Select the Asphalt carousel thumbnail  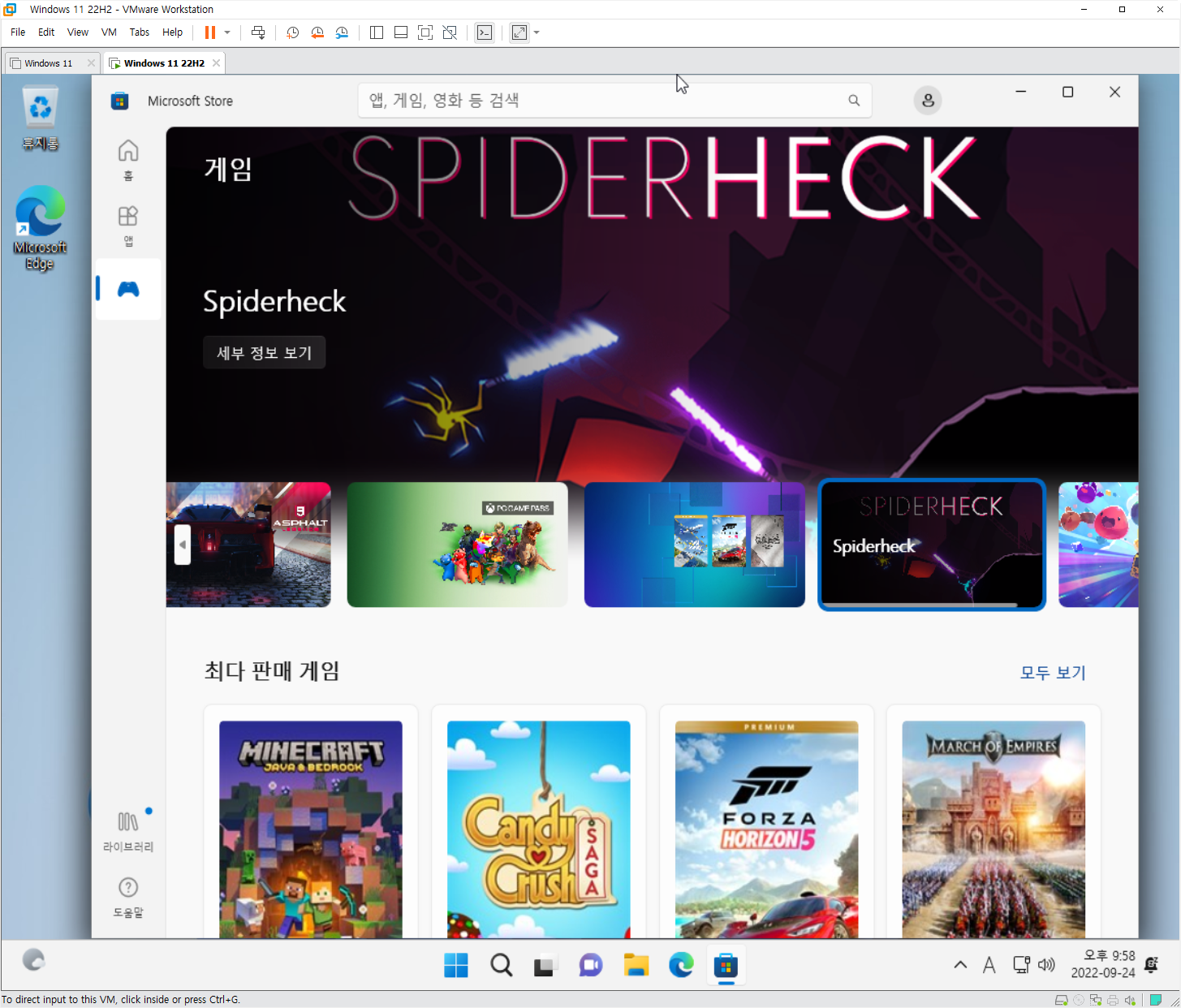coord(248,545)
